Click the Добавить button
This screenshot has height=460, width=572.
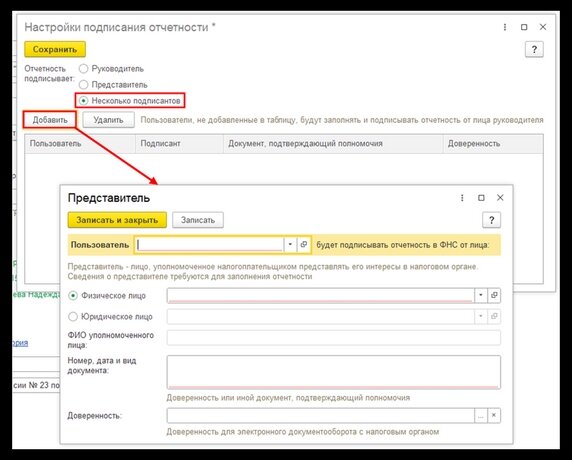50,120
